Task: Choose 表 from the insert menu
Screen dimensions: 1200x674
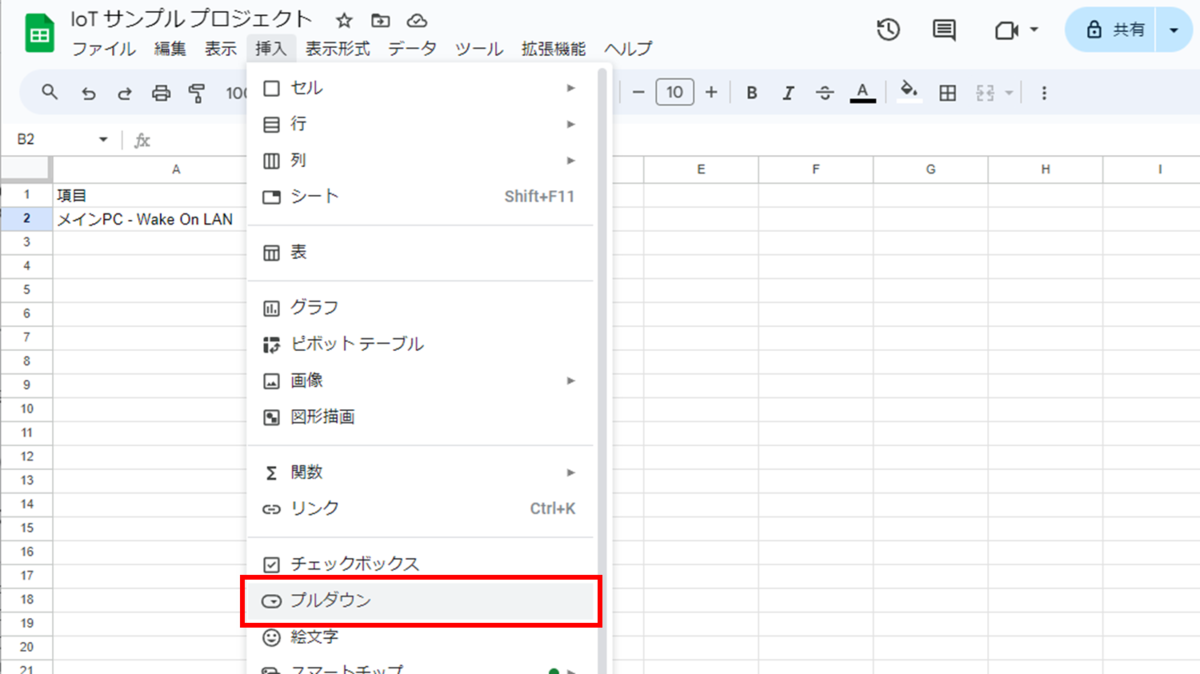Action: tap(421, 253)
